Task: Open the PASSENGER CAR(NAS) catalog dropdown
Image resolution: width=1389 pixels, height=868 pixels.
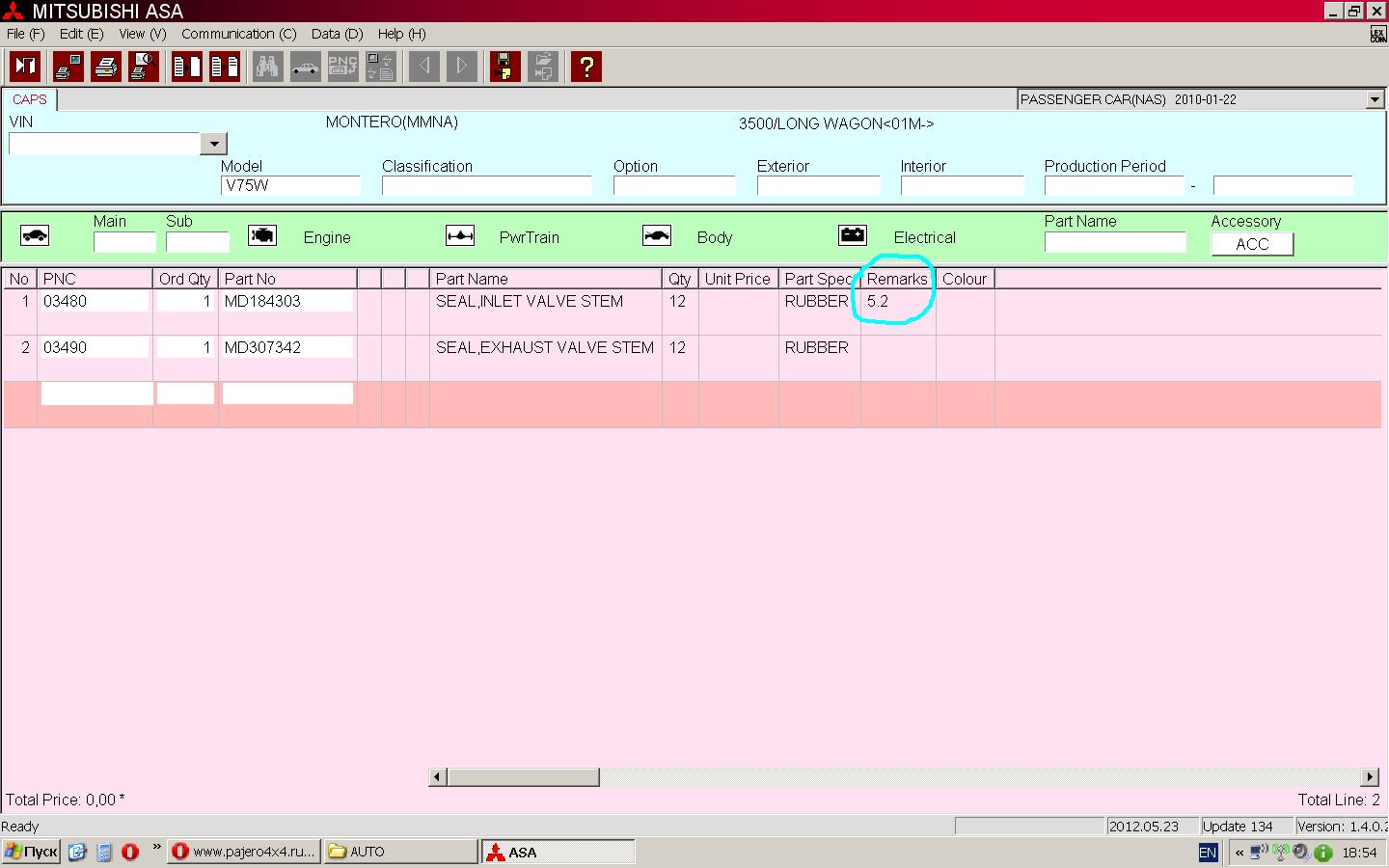Action: 1375,99
